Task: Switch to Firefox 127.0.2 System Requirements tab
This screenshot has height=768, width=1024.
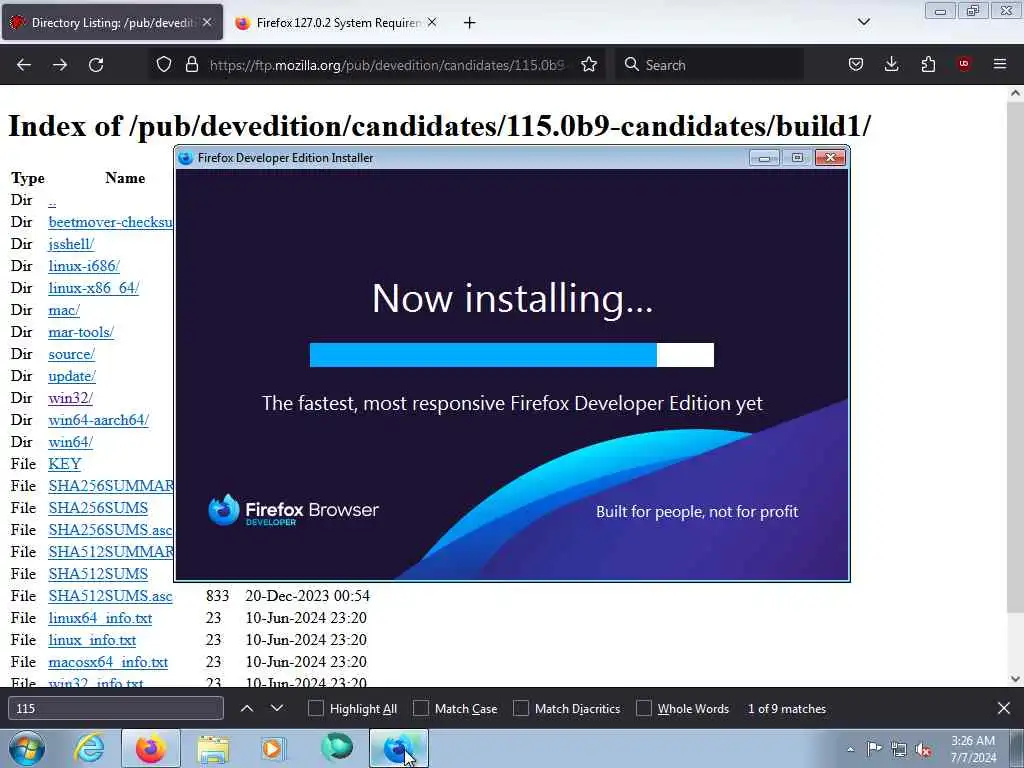Action: click(337, 22)
